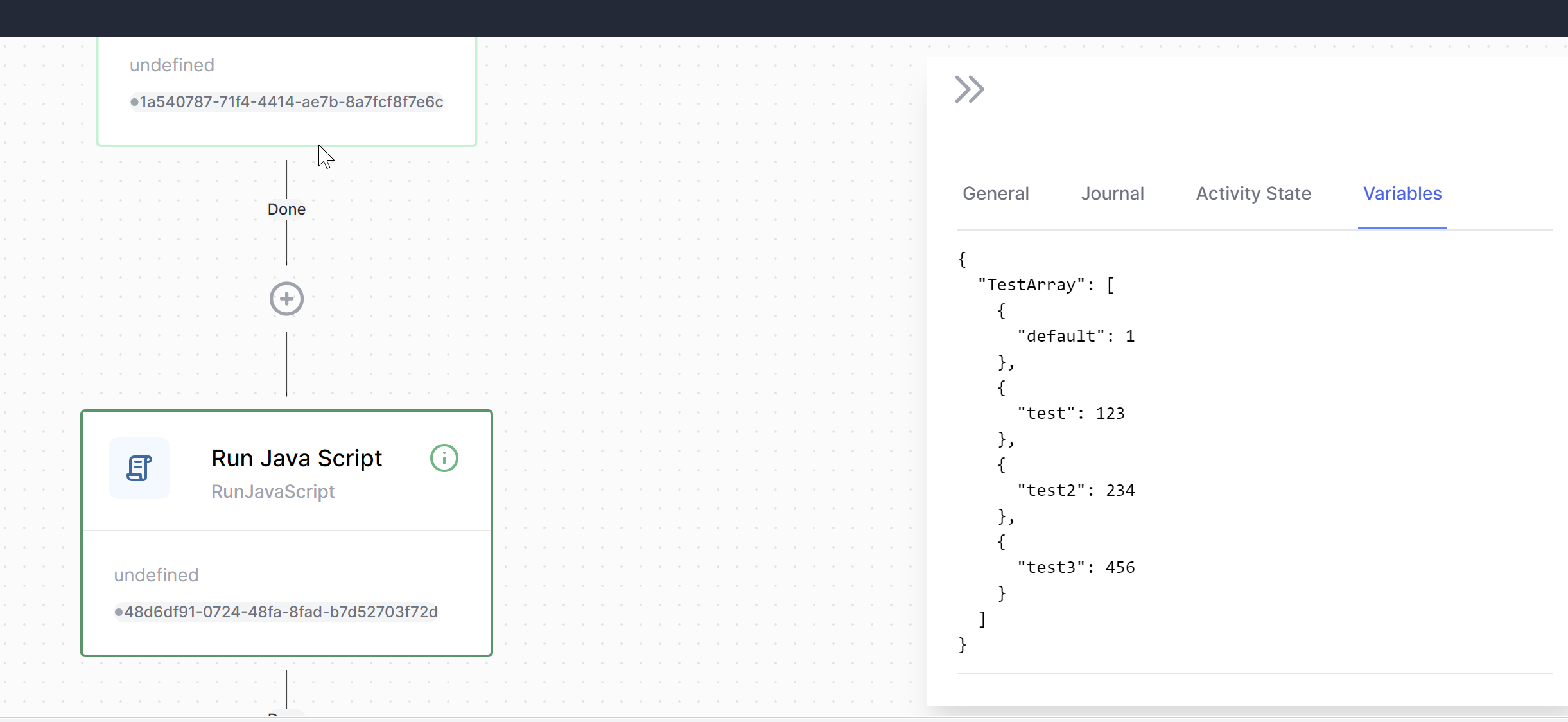1568x722 pixels.
Task: Click the Variables tab
Action: tap(1402, 193)
